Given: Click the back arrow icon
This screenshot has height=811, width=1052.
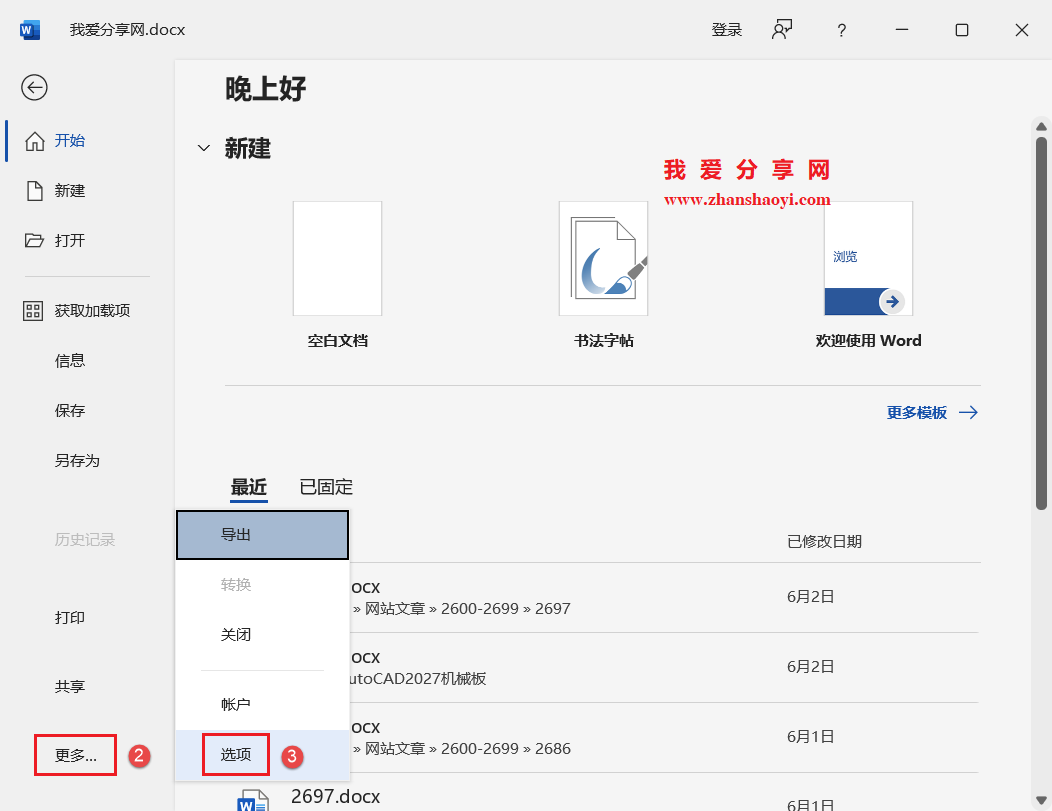Looking at the screenshot, I should tap(34, 87).
